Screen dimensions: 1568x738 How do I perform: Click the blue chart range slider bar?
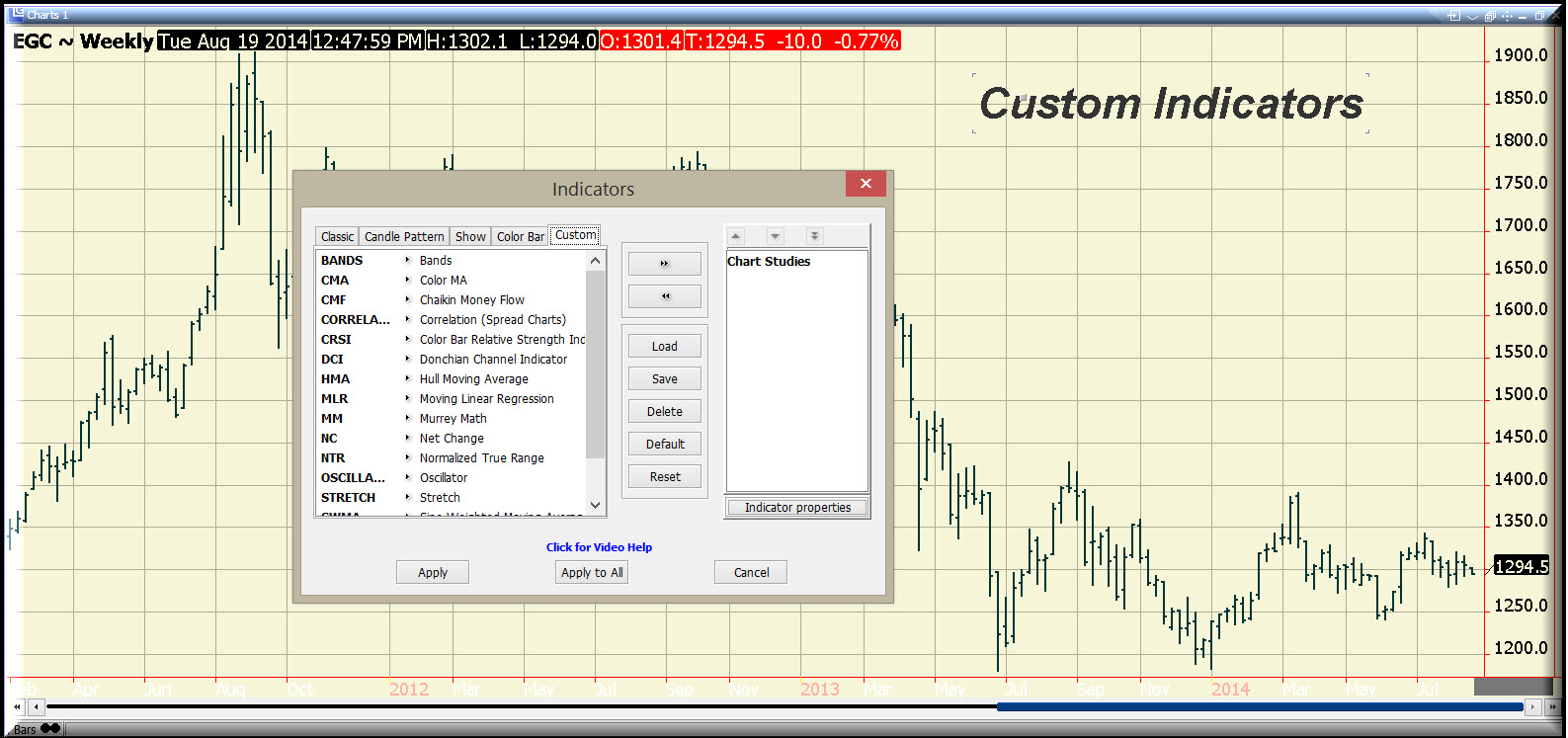1260,706
